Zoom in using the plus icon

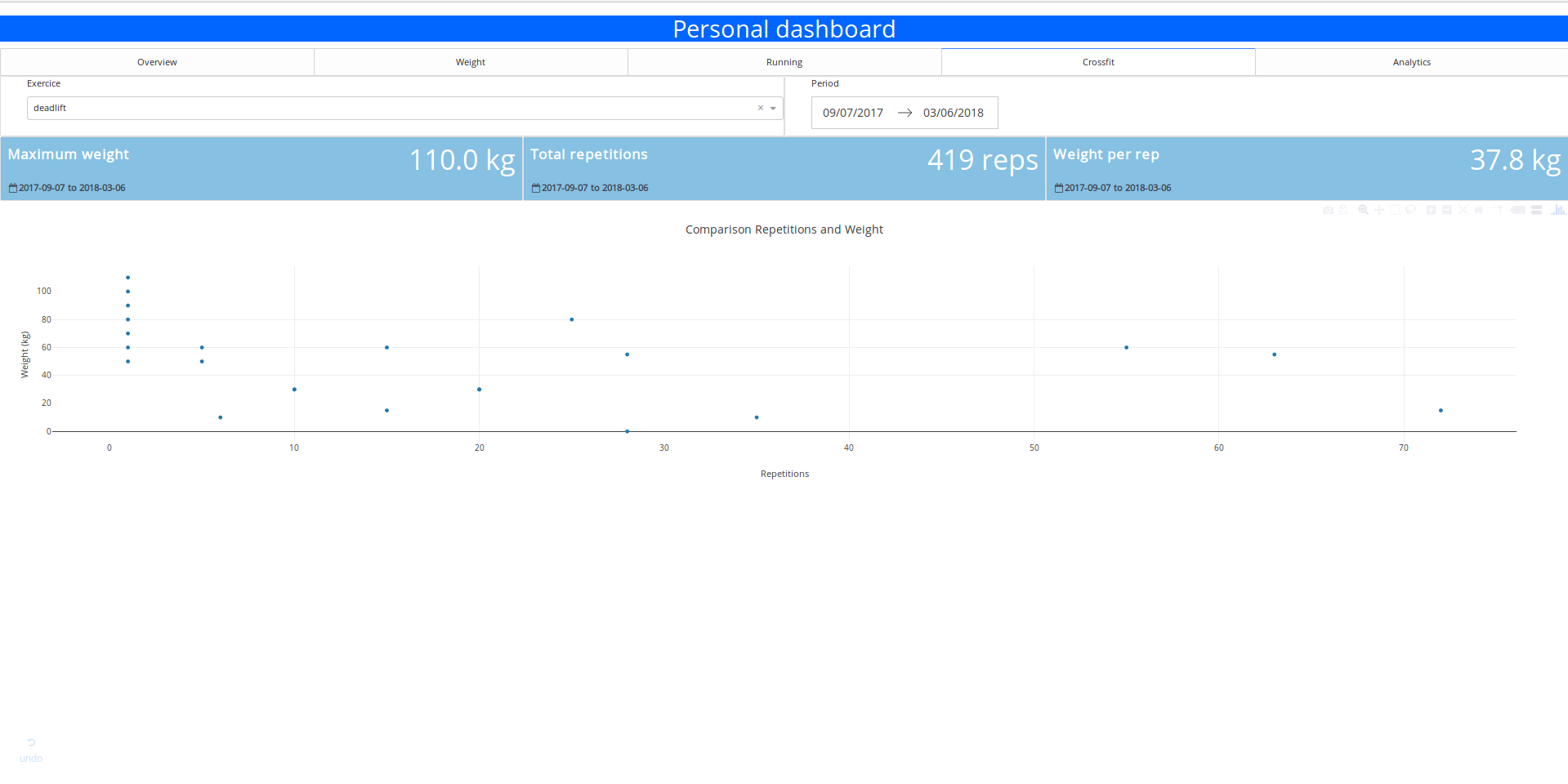click(x=1431, y=210)
